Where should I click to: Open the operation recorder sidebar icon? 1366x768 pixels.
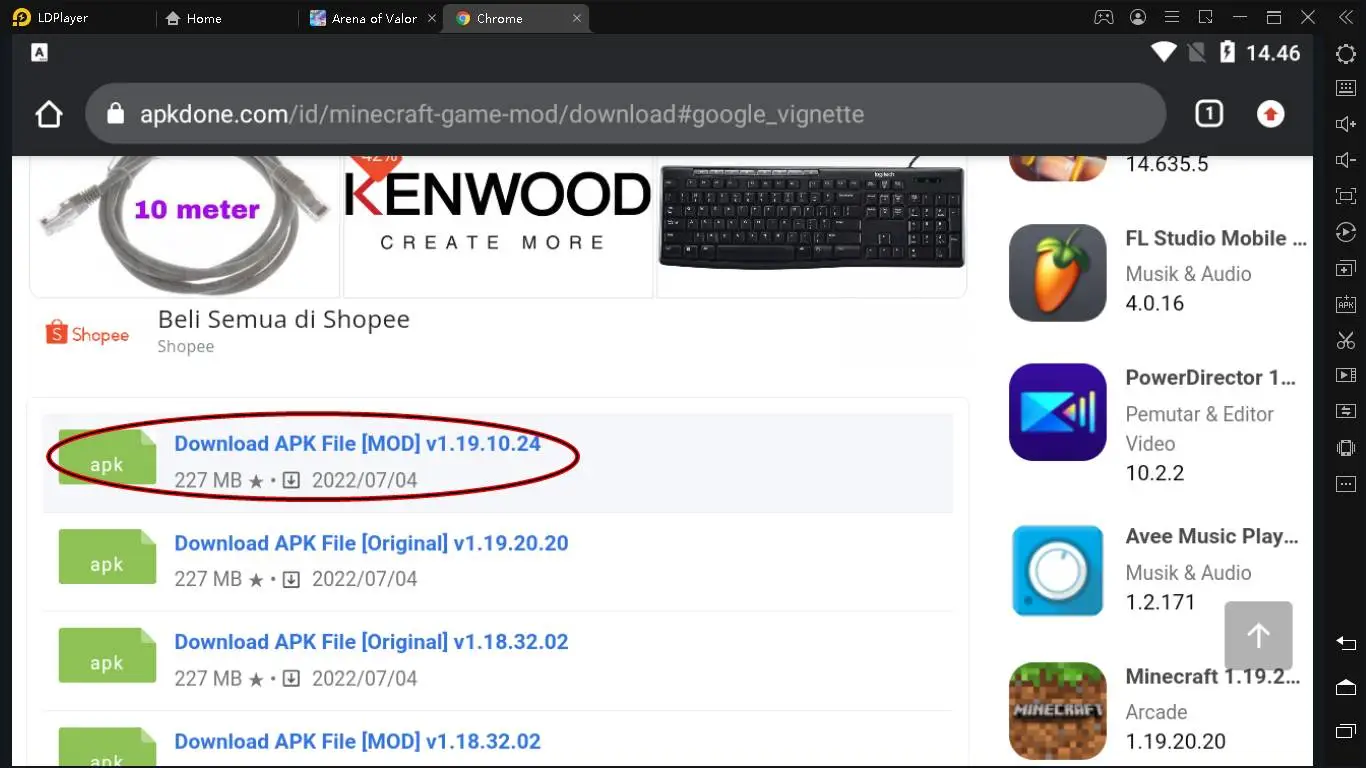[x=1346, y=232]
